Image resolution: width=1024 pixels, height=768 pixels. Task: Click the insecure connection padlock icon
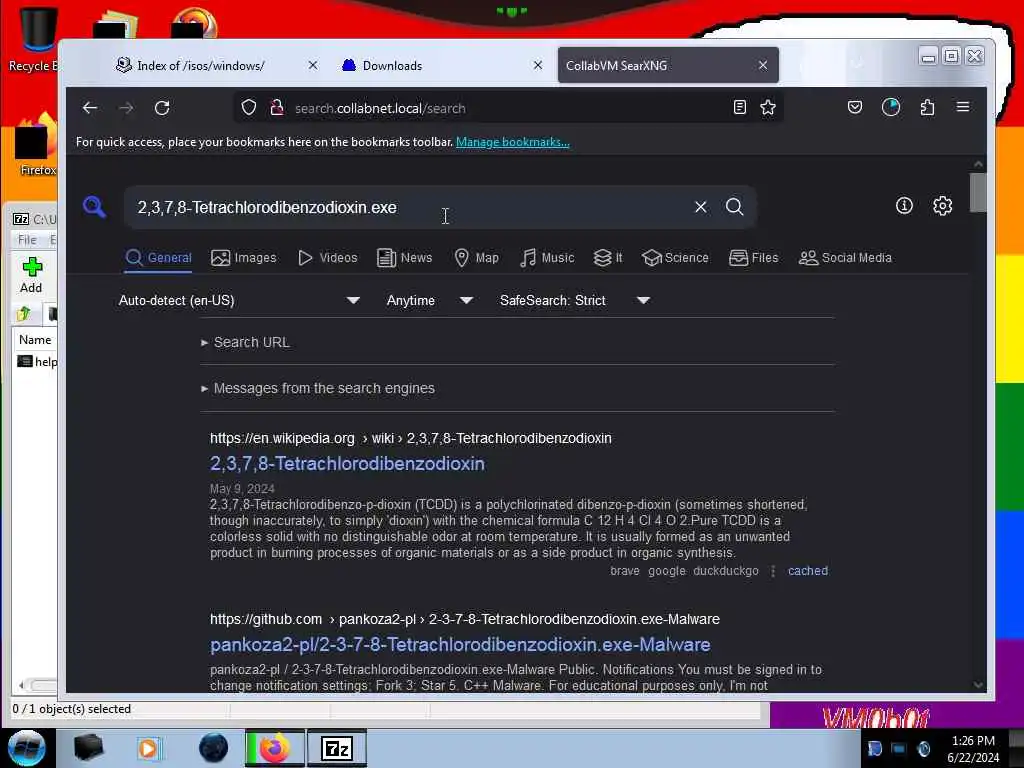pos(277,108)
